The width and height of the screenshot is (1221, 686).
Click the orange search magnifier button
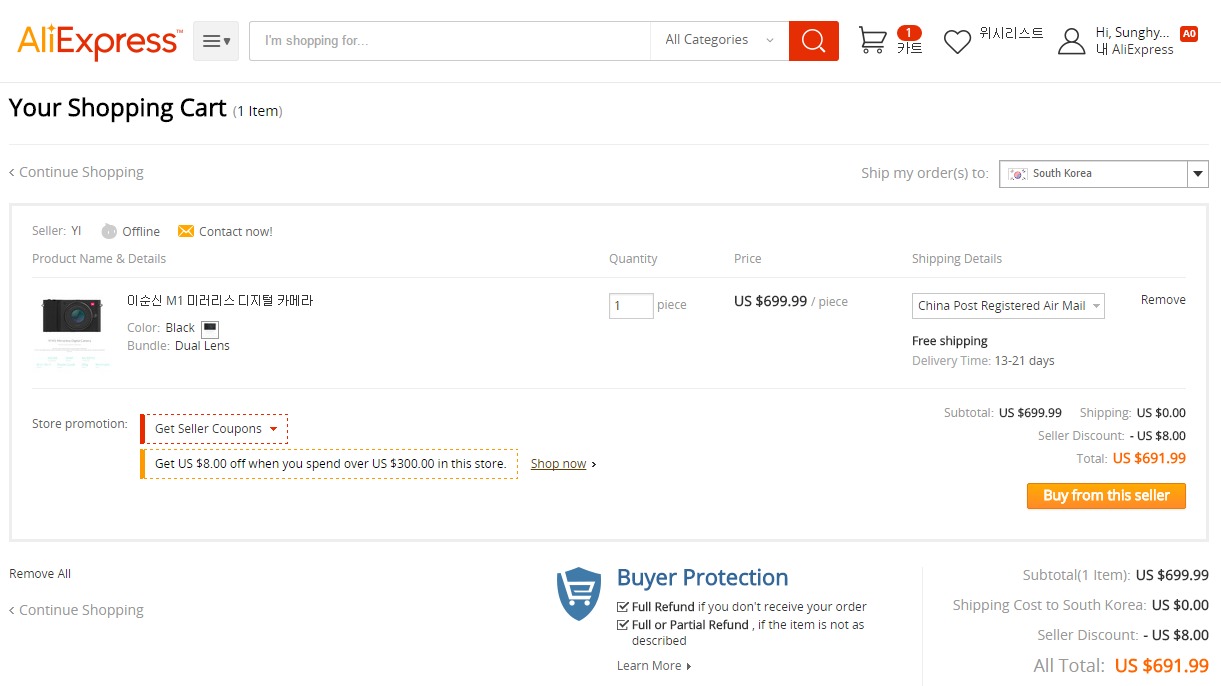(x=814, y=41)
